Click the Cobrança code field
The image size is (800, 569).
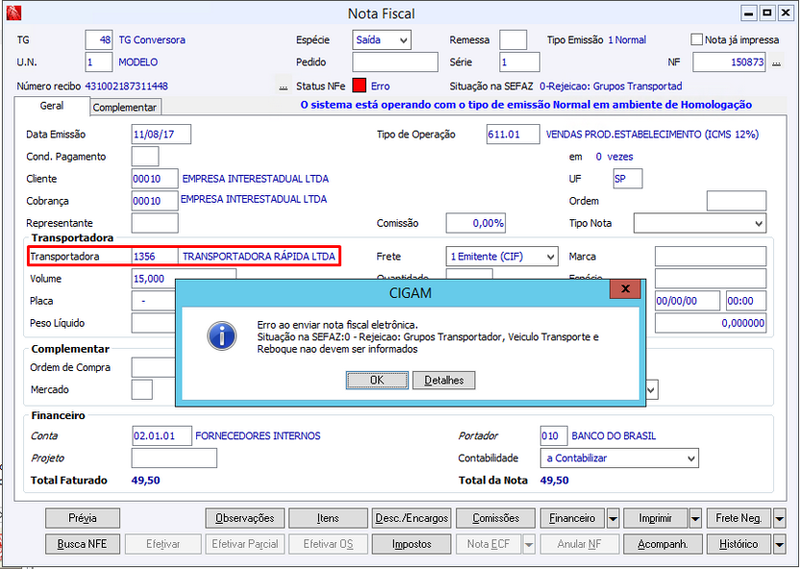(155, 201)
